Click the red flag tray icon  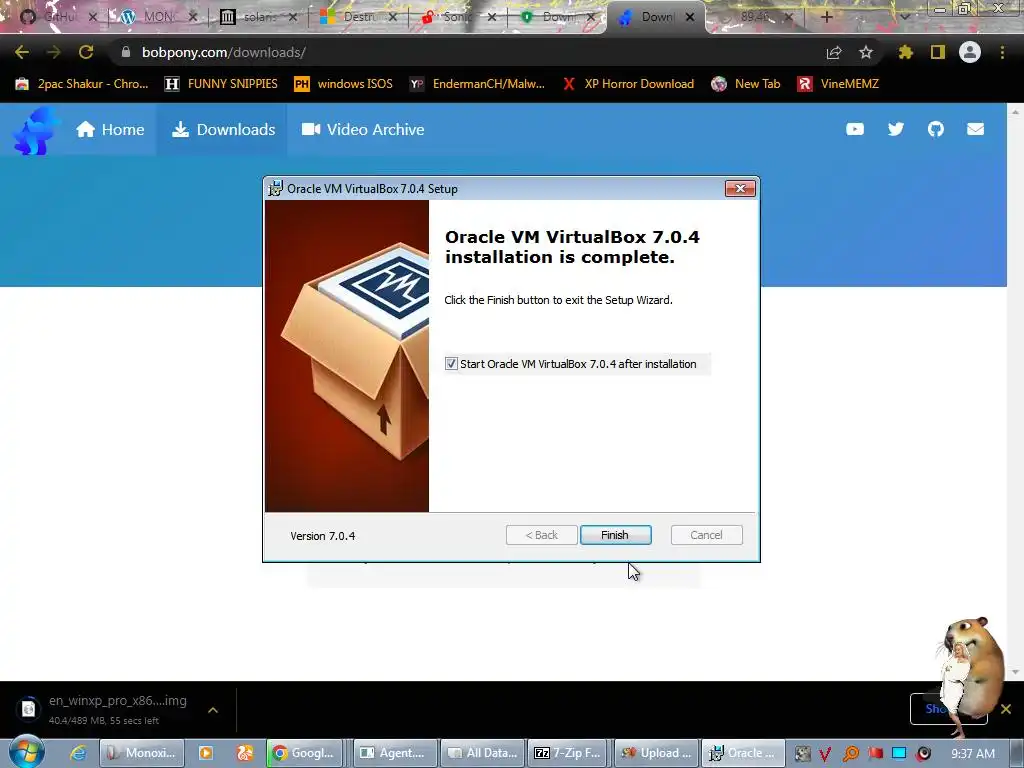(876, 754)
